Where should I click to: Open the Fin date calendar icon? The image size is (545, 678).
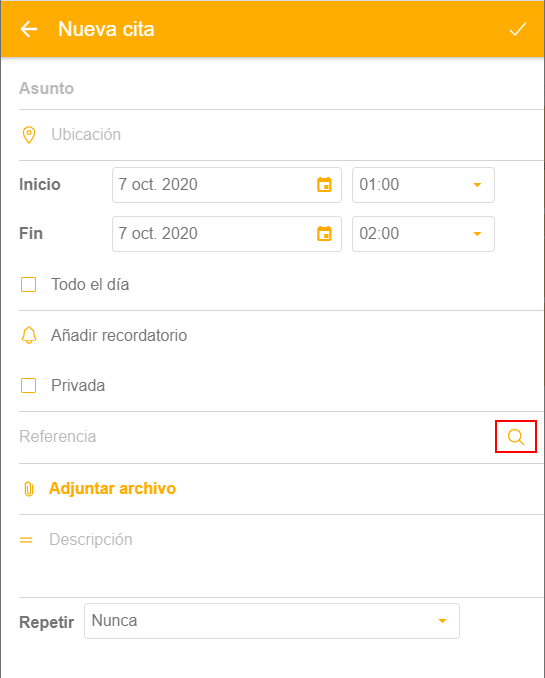324,233
